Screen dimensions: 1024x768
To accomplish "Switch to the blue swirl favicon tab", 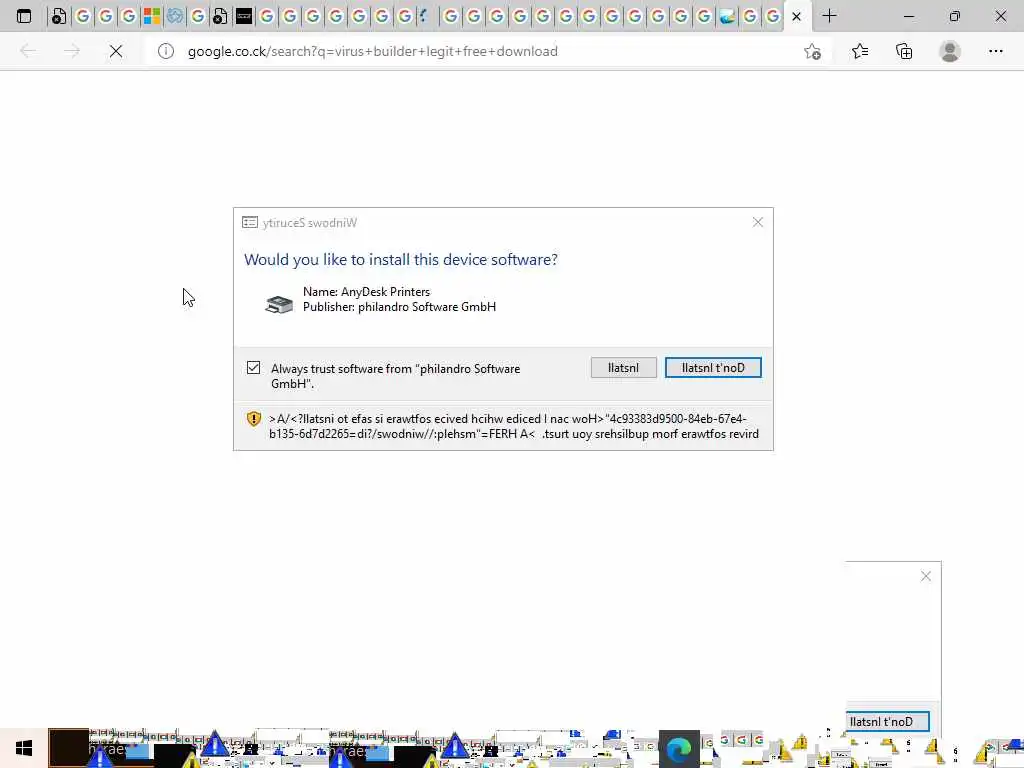I will coord(174,16).
